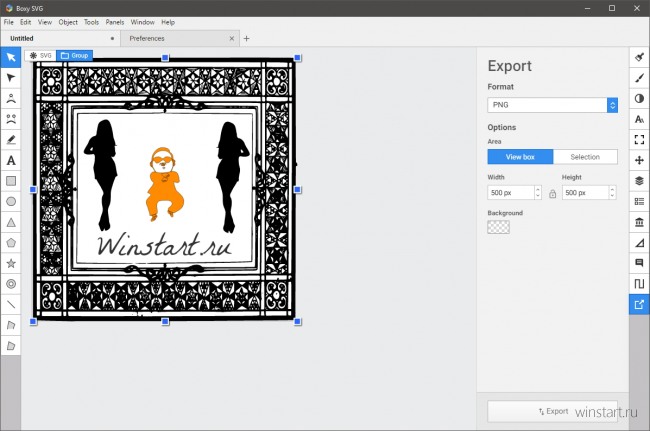Select the Group breadcrumb
The width and height of the screenshot is (650, 431).
[75, 56]
